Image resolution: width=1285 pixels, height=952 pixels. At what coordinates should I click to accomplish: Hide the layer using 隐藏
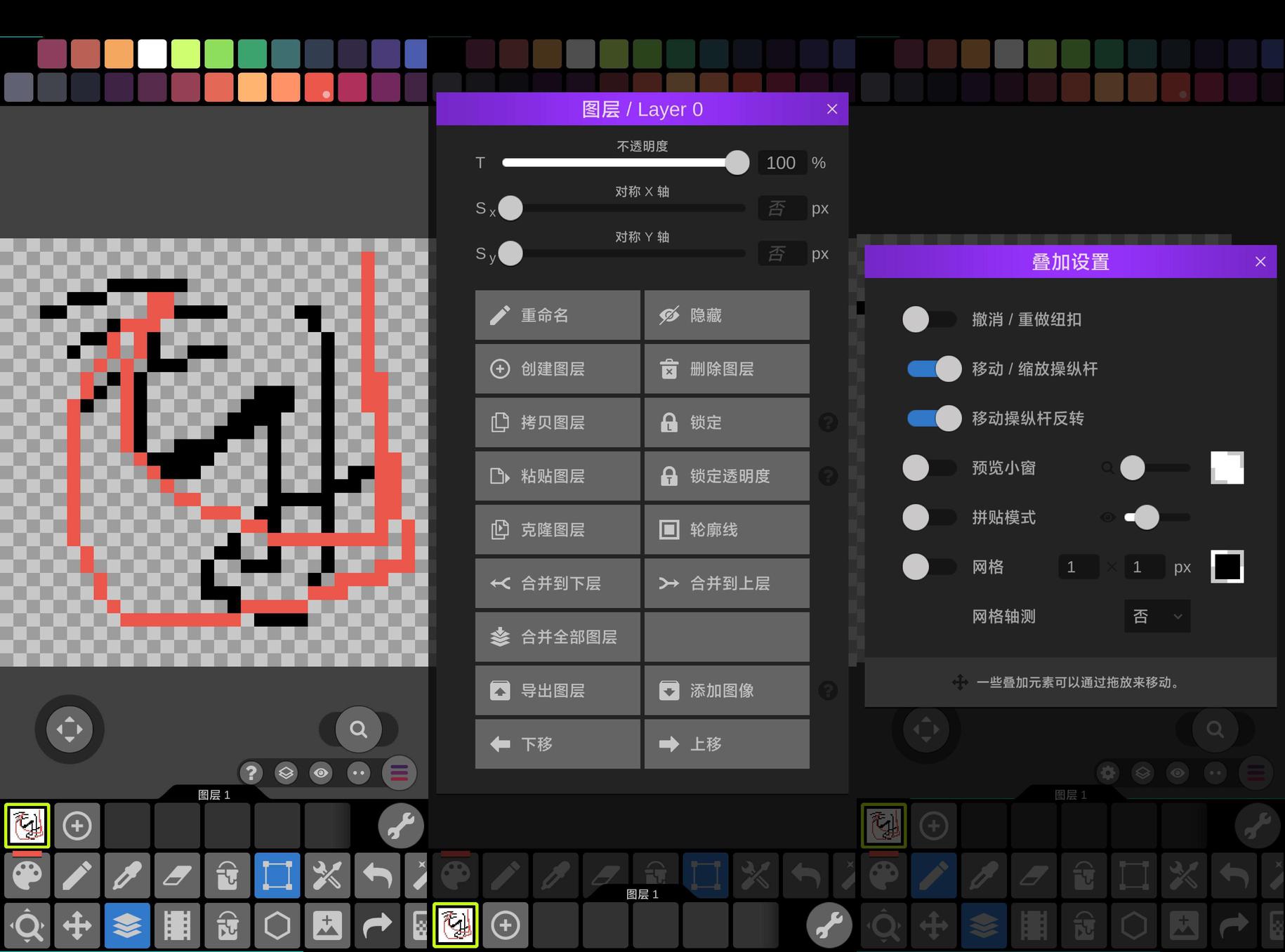pos(727,316)
